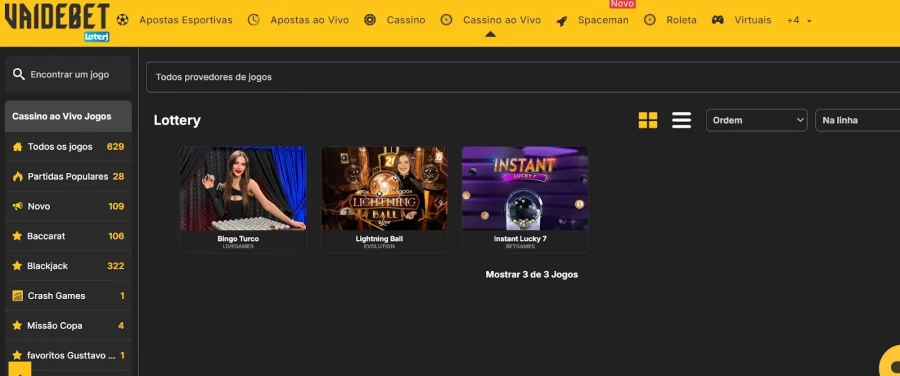The width and height of the screenshot is (900, 376).
Task: Click the Lightning Ball title text
Action: [x=379, y=239]
